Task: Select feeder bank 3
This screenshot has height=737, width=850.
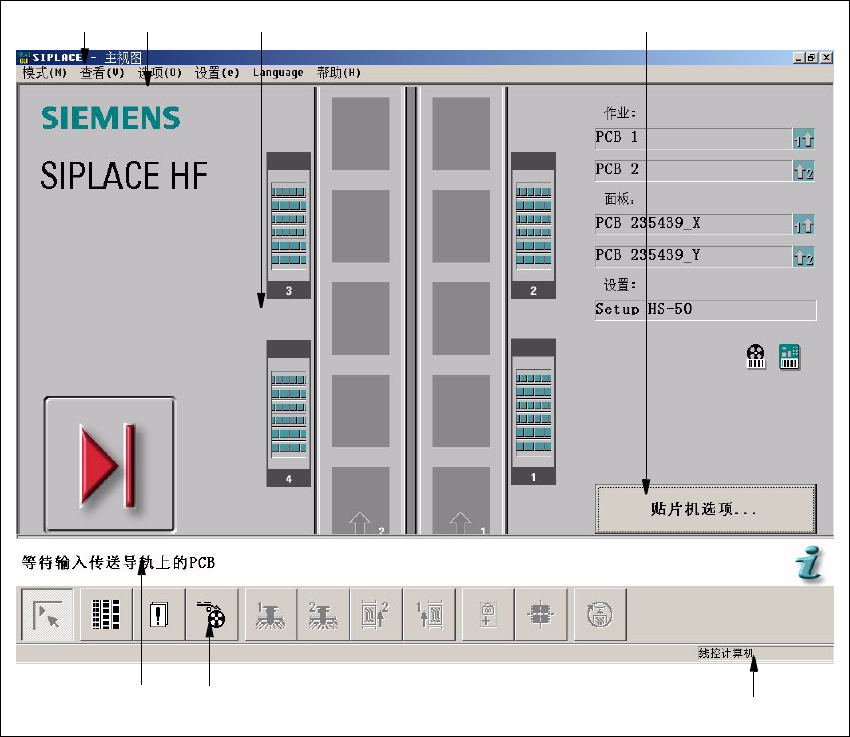Action: coord(288,225)
